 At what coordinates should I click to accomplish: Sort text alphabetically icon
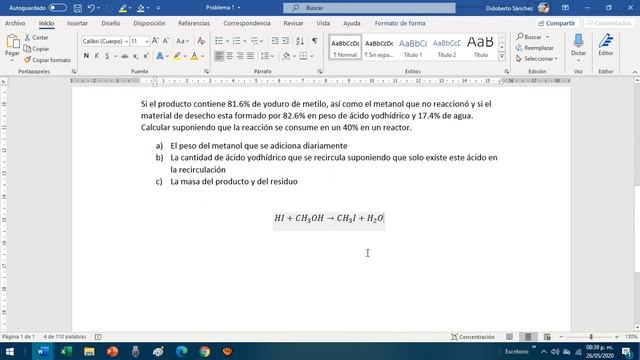pyautogui.click(x=300, y=41)
